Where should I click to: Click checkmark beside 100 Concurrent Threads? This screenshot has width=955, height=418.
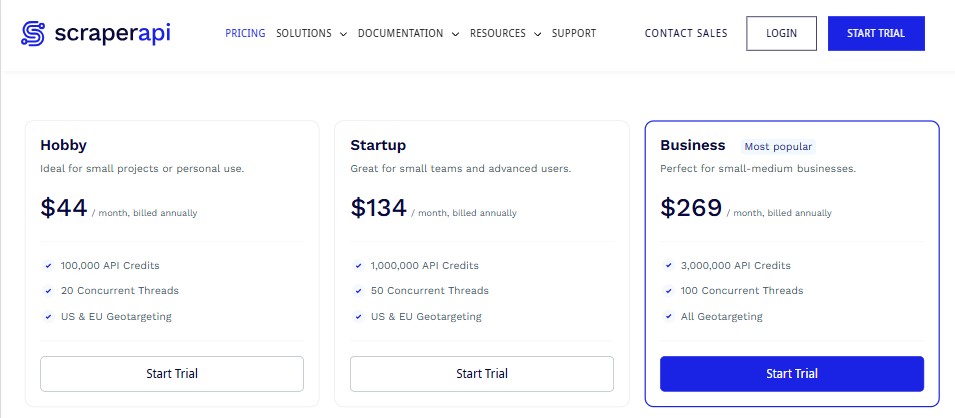[668, 291]
